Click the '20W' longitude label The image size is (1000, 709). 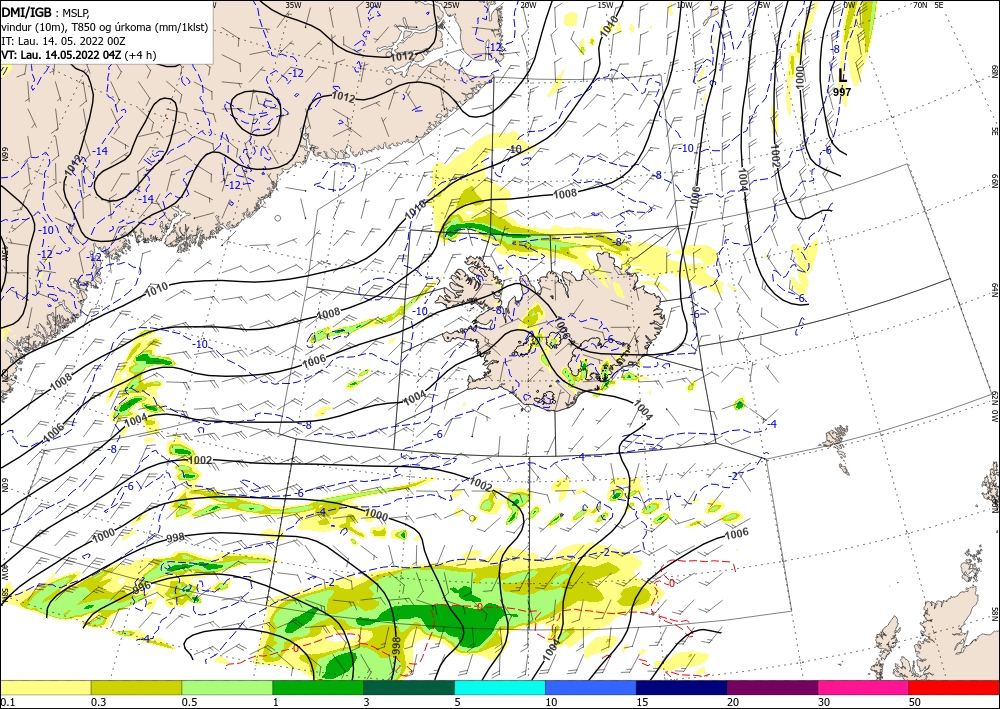pos(528,5)
